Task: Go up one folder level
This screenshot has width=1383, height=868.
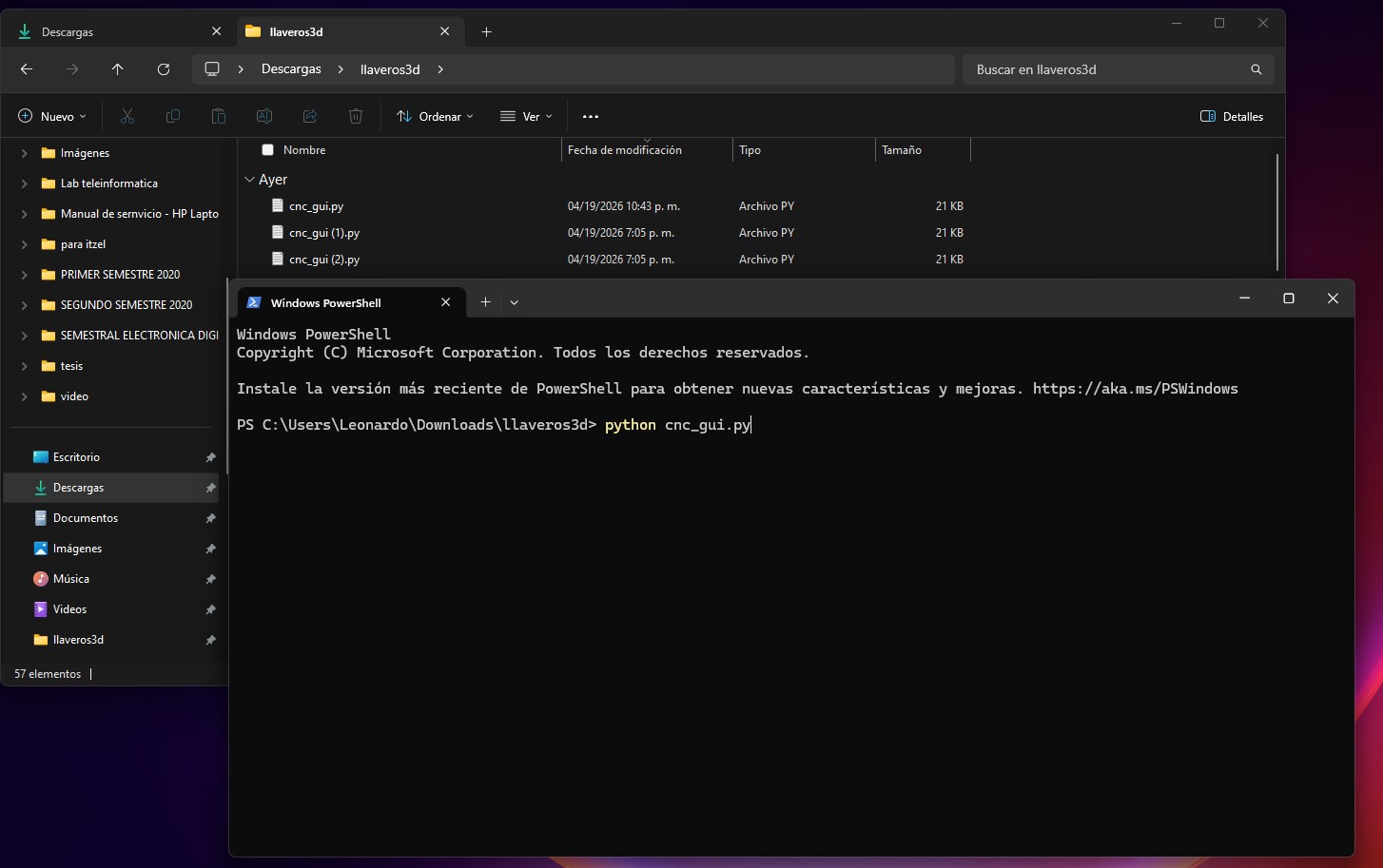Action: click(118, 69)
